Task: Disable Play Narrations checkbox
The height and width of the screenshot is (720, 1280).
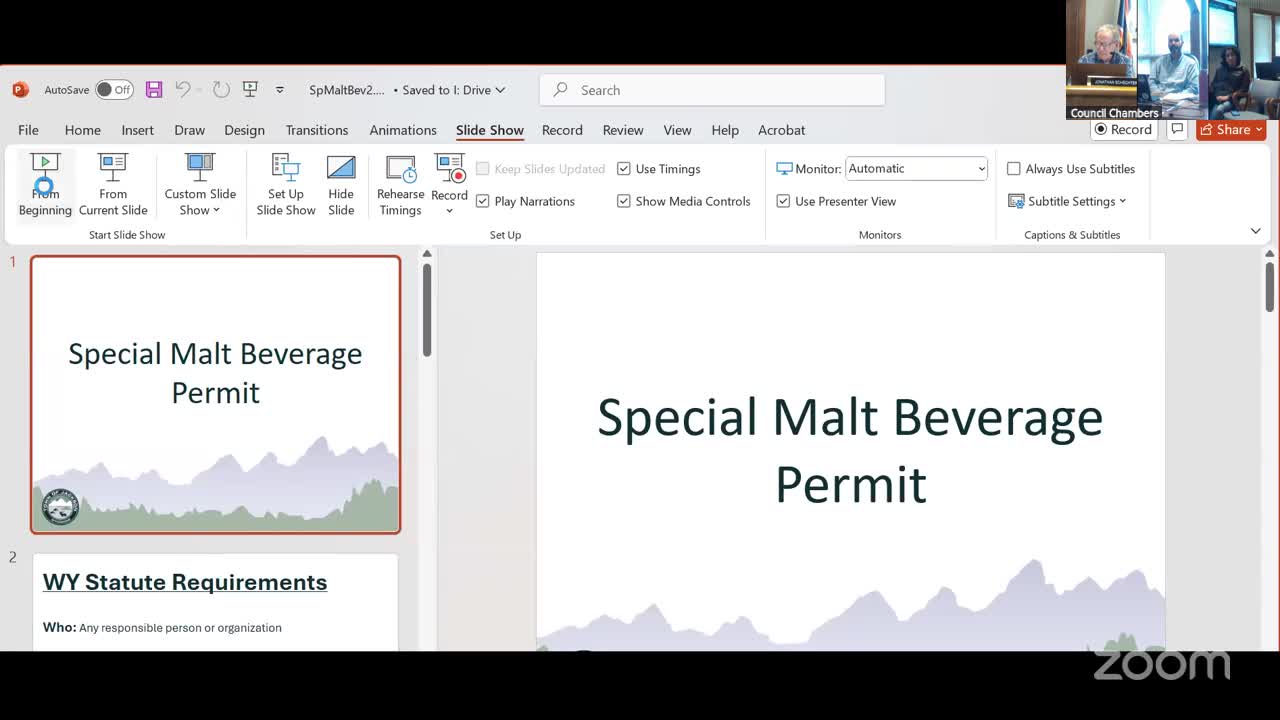Action: 483,201
